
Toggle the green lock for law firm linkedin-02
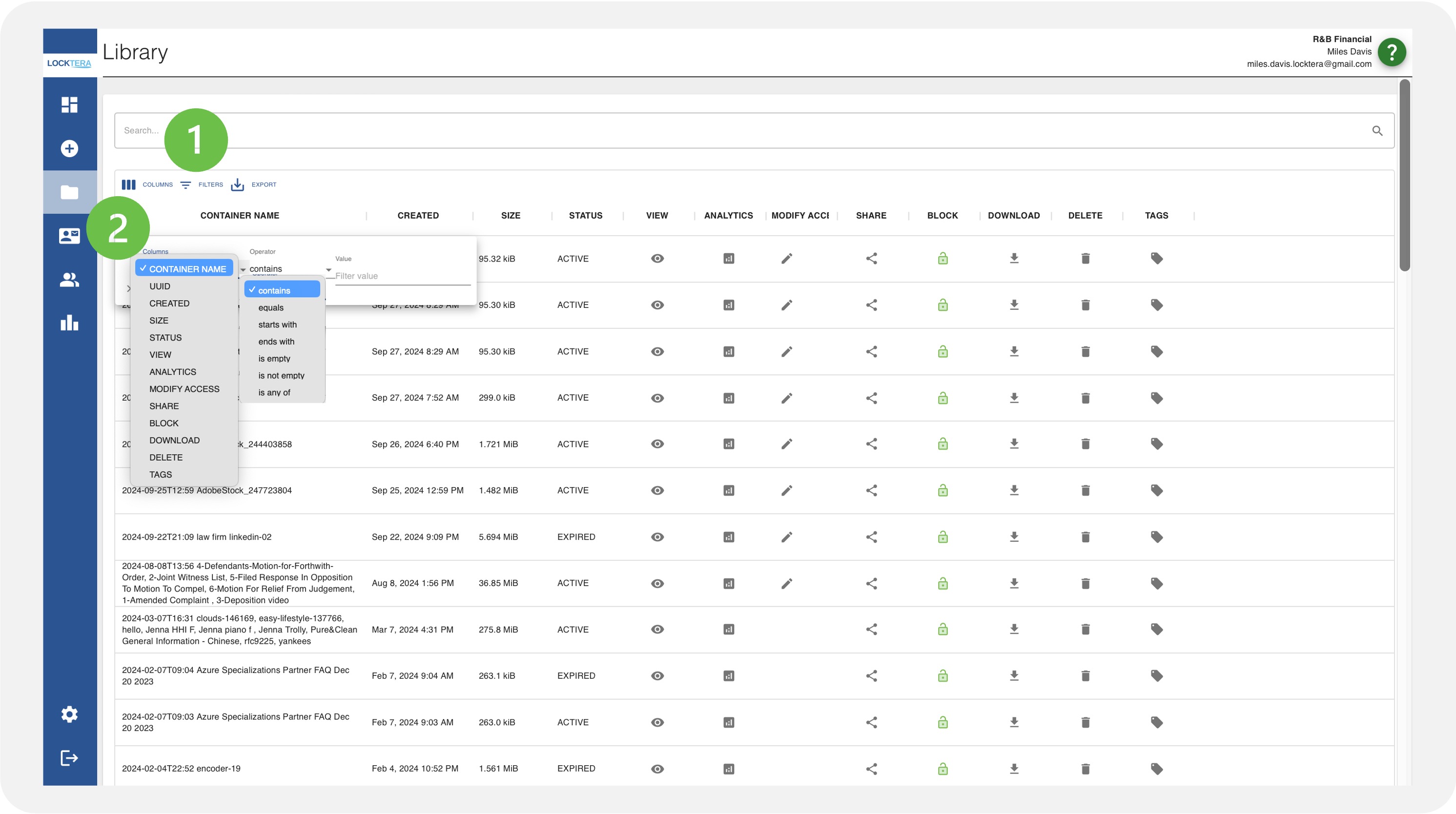coord(942,536)
